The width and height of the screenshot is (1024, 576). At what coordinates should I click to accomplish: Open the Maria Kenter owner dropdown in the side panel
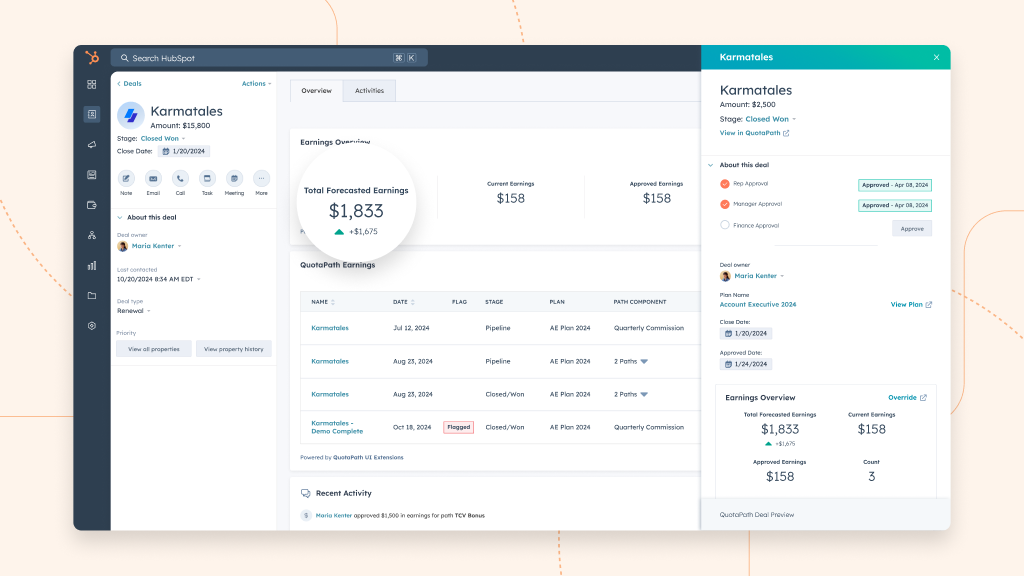(x=759, y=276)
